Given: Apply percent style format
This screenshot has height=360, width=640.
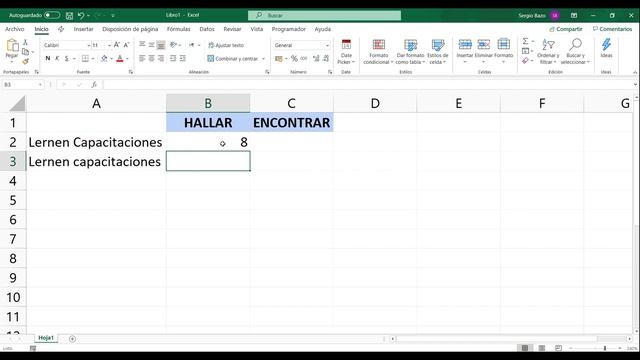Looking at the screenshot, I should [x=294, y=59].
